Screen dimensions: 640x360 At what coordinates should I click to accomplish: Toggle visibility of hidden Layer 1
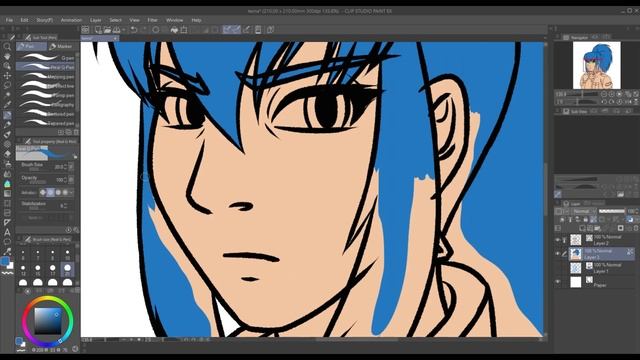pos(558,268)
